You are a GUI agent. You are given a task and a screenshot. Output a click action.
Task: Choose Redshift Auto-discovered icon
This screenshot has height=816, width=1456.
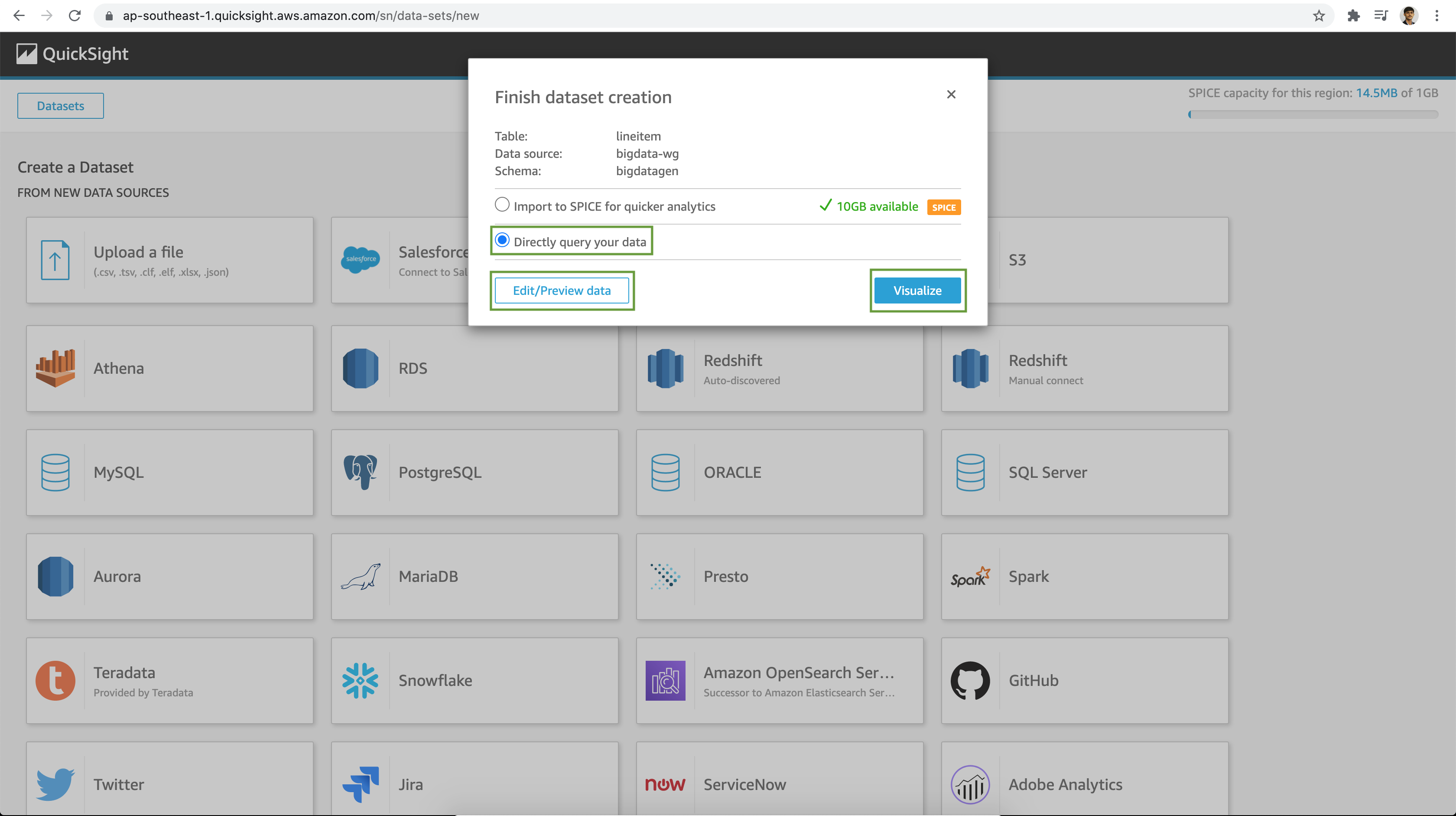(665, 368)
